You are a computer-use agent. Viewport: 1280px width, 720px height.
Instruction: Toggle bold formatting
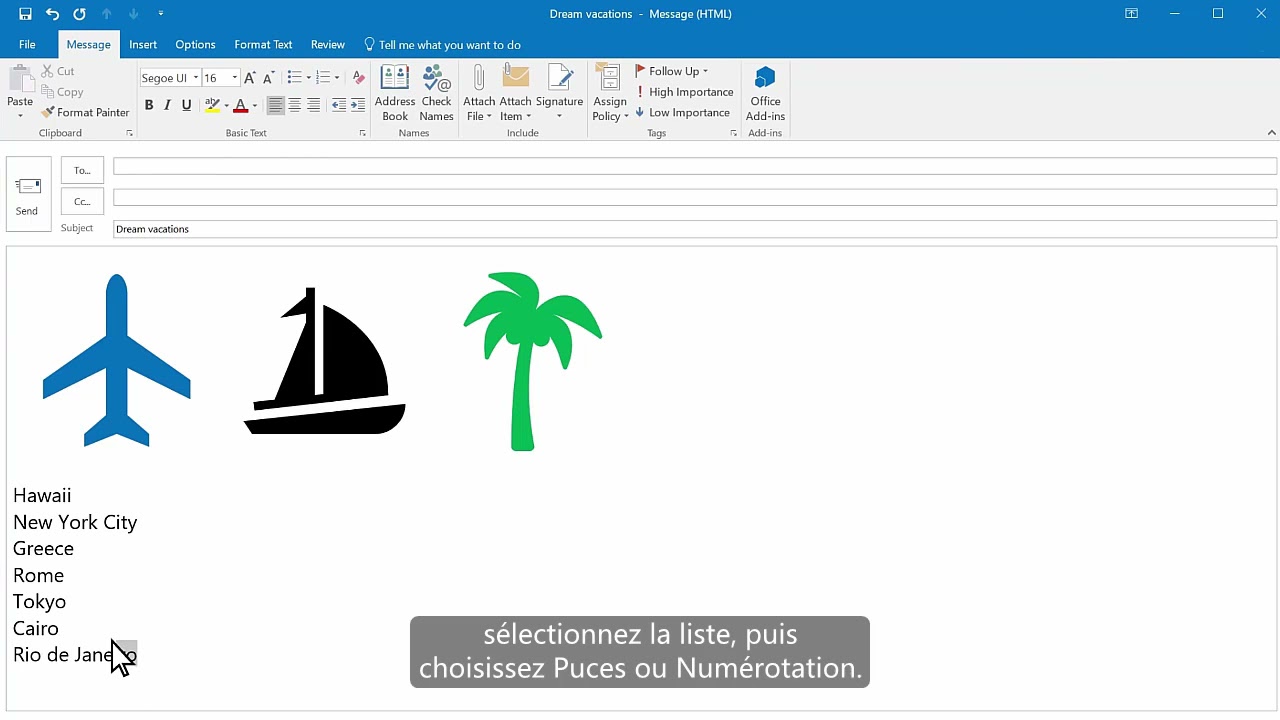pos(149,105)
